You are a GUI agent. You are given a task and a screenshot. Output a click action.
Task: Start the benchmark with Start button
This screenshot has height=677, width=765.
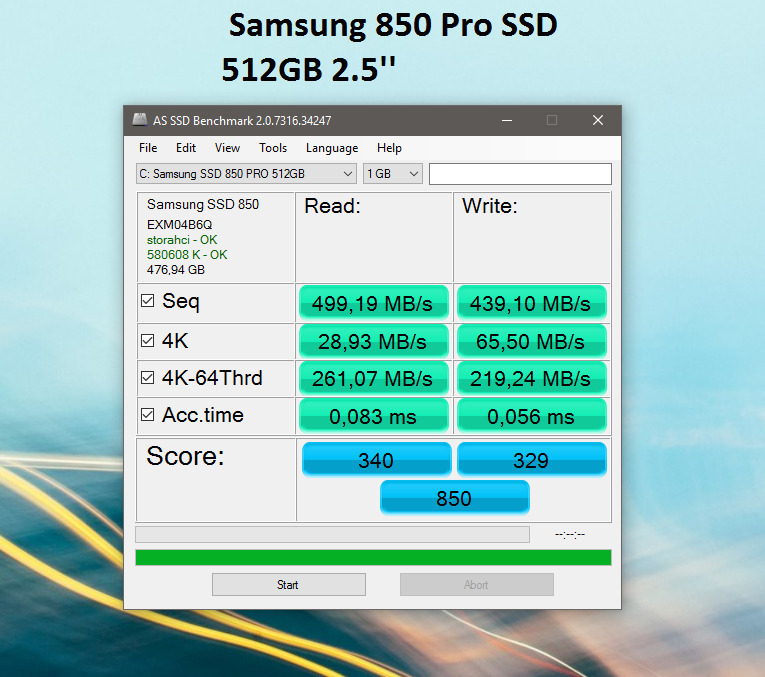click(x=288, y=584)
